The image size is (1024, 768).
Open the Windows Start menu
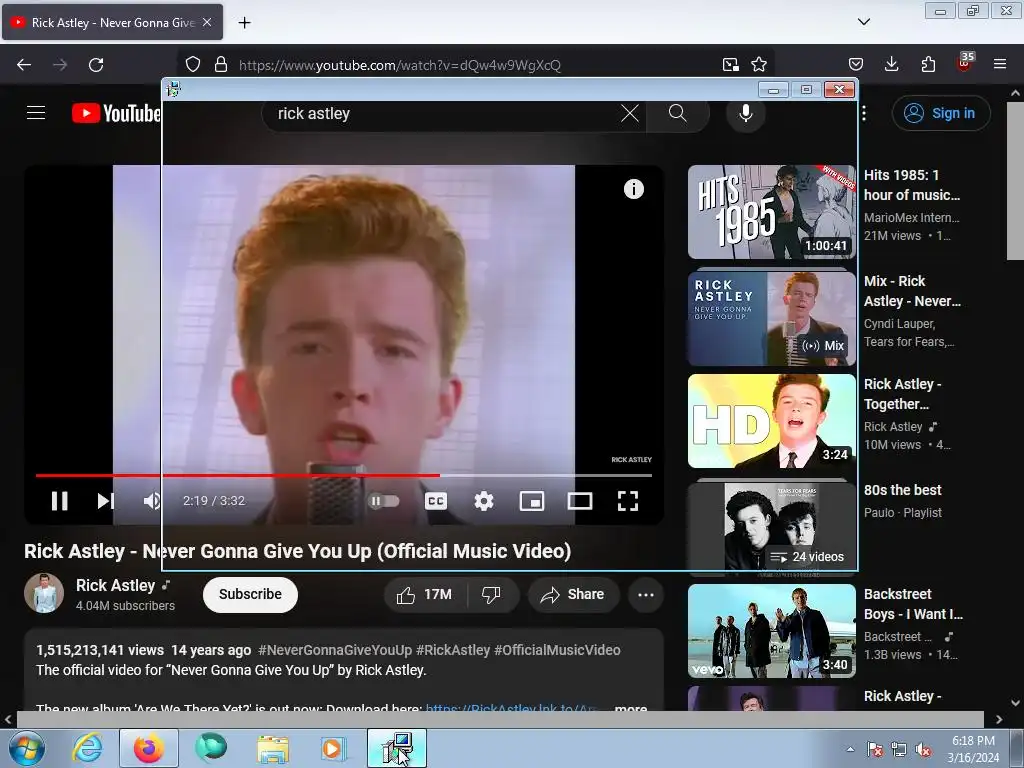pos(27,748)
